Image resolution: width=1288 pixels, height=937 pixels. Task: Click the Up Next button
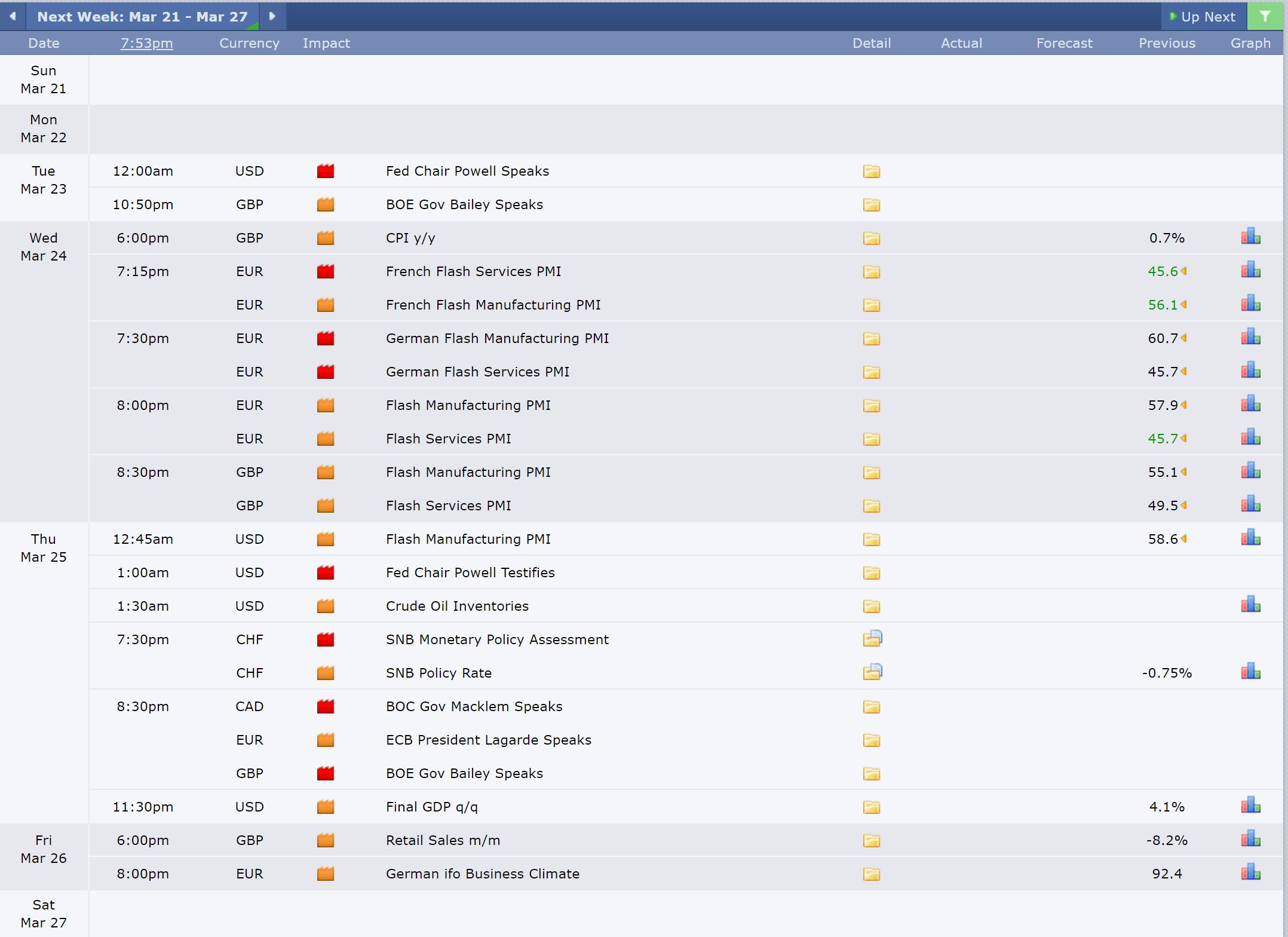pyautogui.click(x=1203, y=17)
